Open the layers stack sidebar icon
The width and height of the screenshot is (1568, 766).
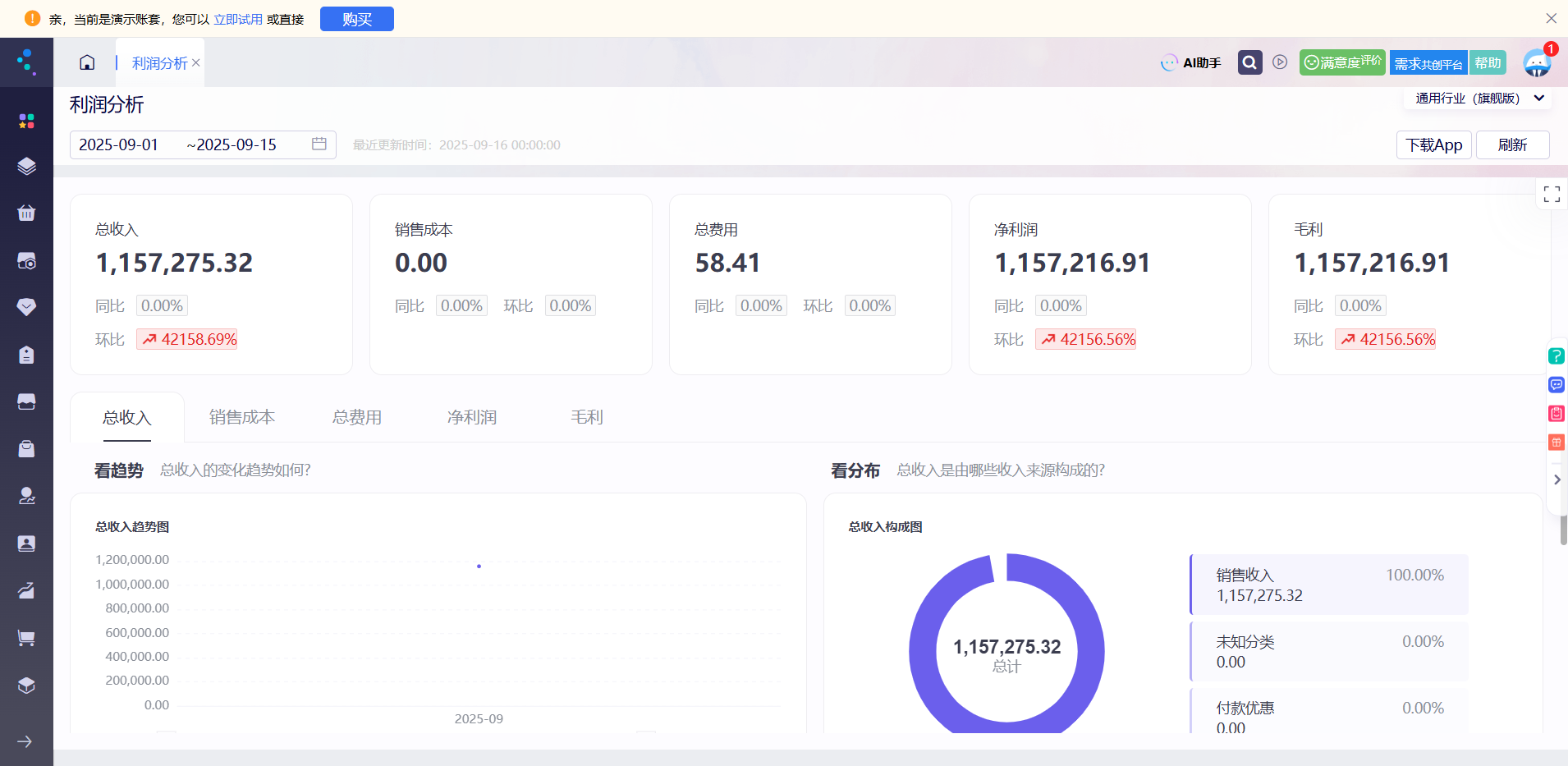pyautogui.click(x=26, y=167)
